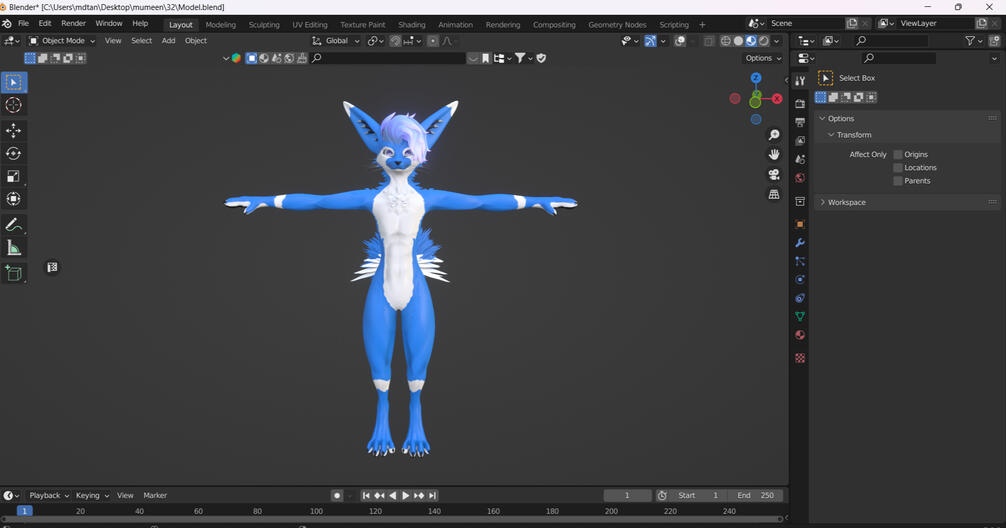Open the World properties tab
The image size is (1006, 528).
coord(800,178)
